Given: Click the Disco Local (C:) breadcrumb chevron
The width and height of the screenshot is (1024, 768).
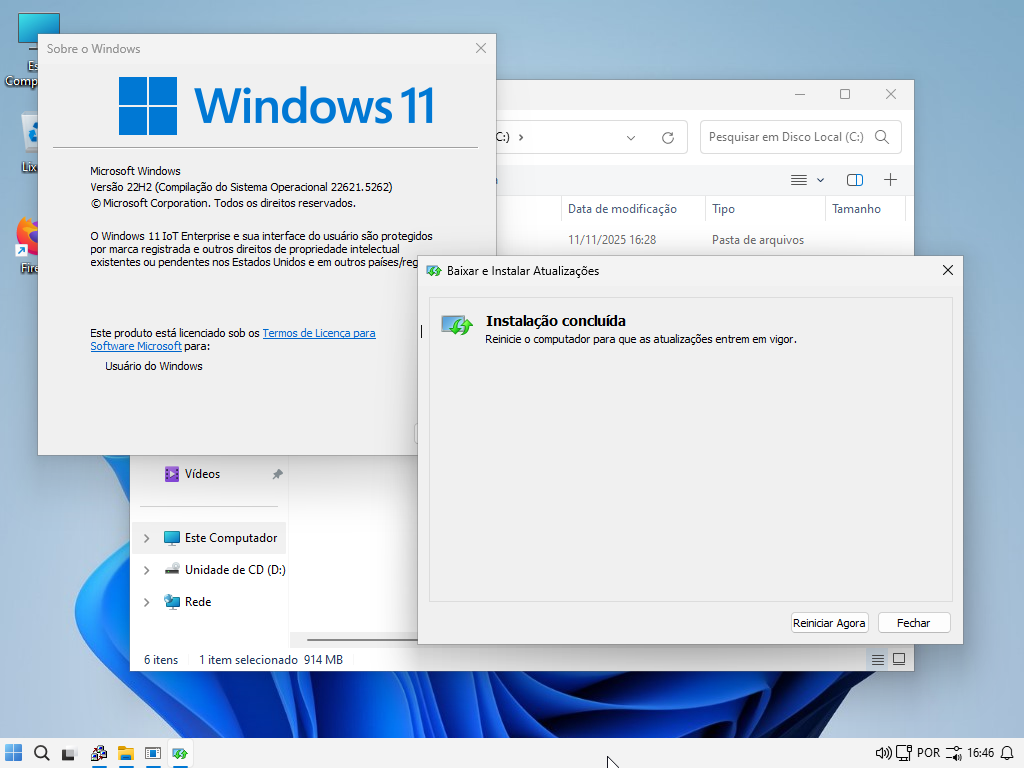Looking at the screenshot, I should (521, 137).
